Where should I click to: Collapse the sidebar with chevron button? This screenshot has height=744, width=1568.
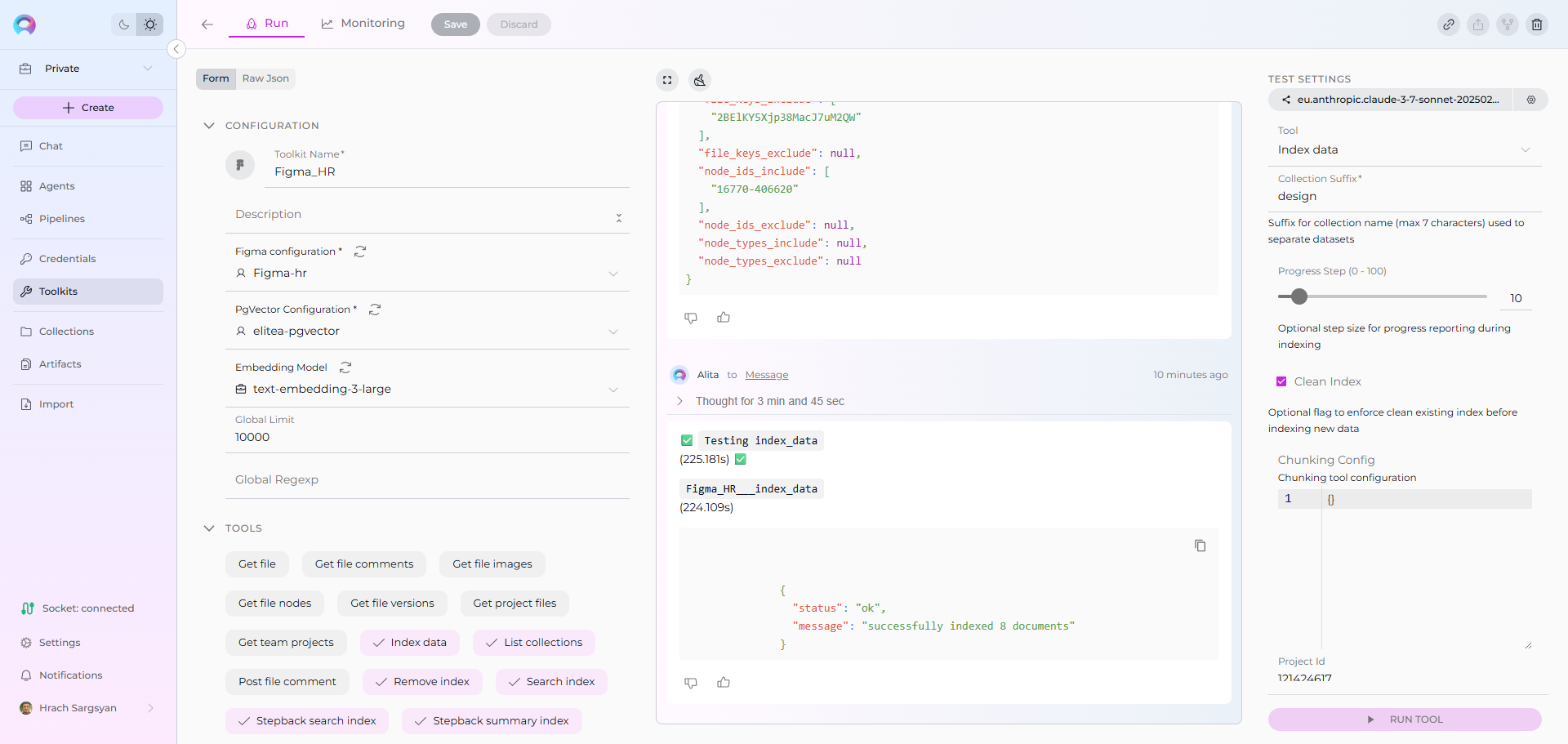coord(176,49)
